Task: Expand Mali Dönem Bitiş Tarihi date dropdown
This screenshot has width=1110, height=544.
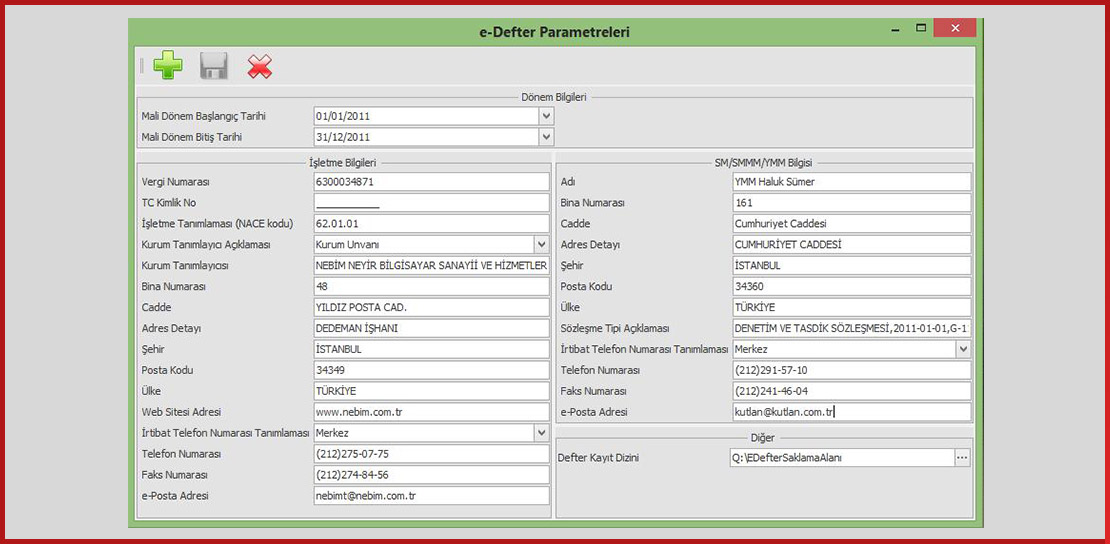Action: click(x=546, y=137)
